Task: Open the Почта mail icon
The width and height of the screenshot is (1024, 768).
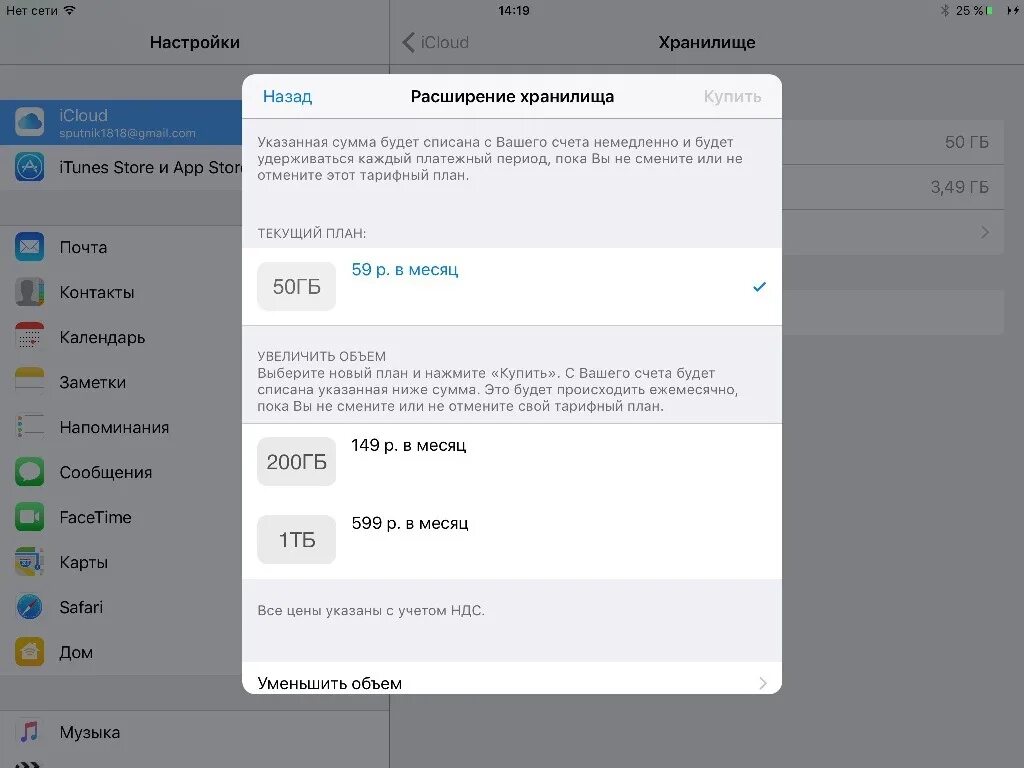Action: click(x=29, y=247)
